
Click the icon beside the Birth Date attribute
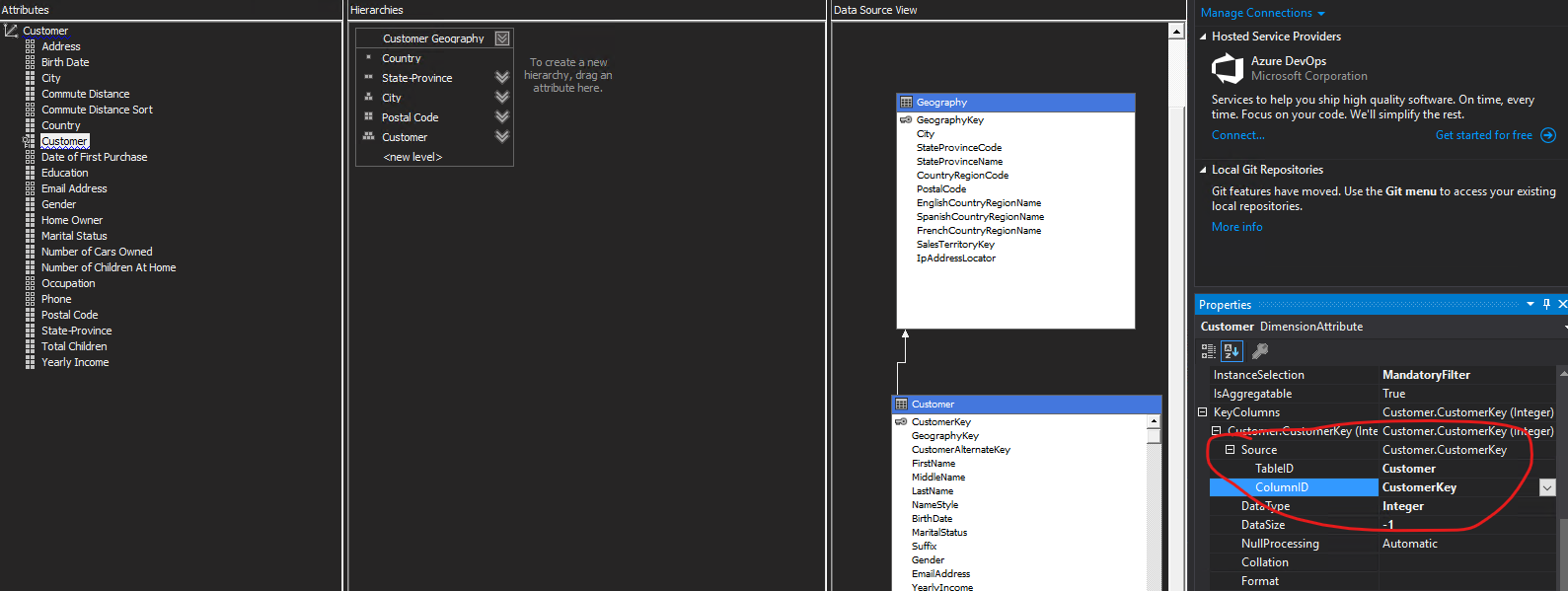(30, 62)
